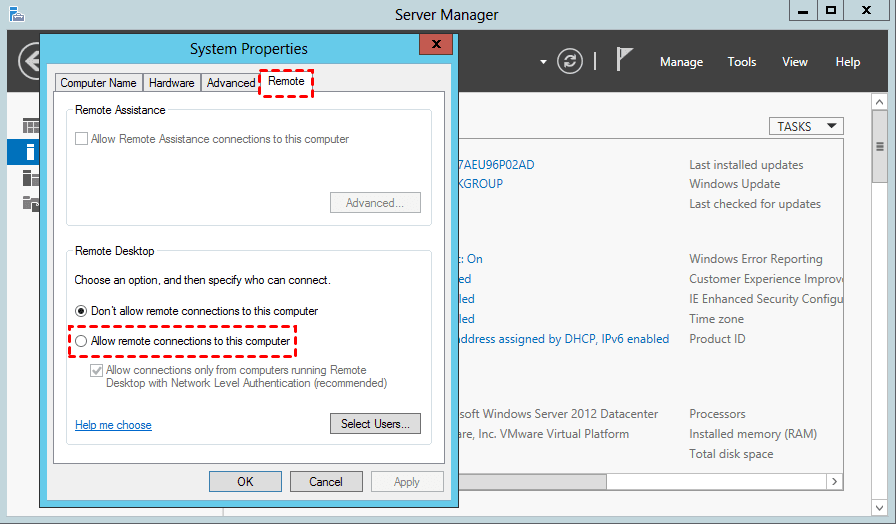Click the computer name link 7AEU96P02AD
896x524 pixels.
point(497,165)
